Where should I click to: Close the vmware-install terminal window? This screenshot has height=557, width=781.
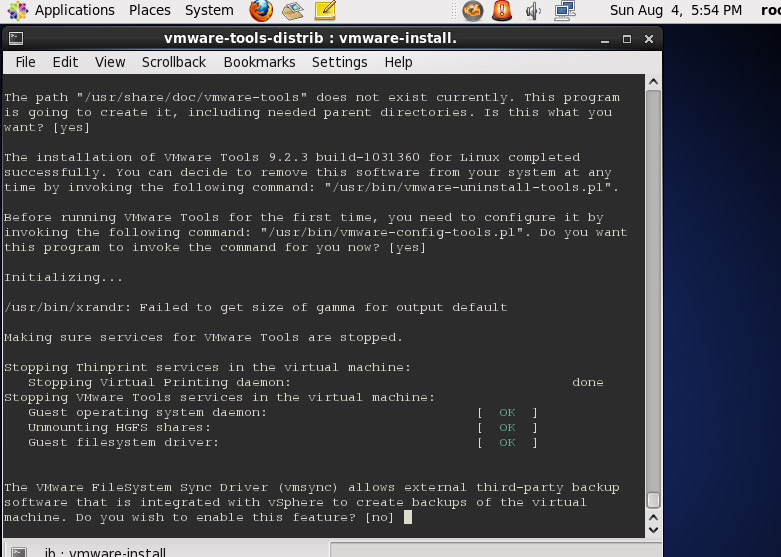tap(649, 39)
